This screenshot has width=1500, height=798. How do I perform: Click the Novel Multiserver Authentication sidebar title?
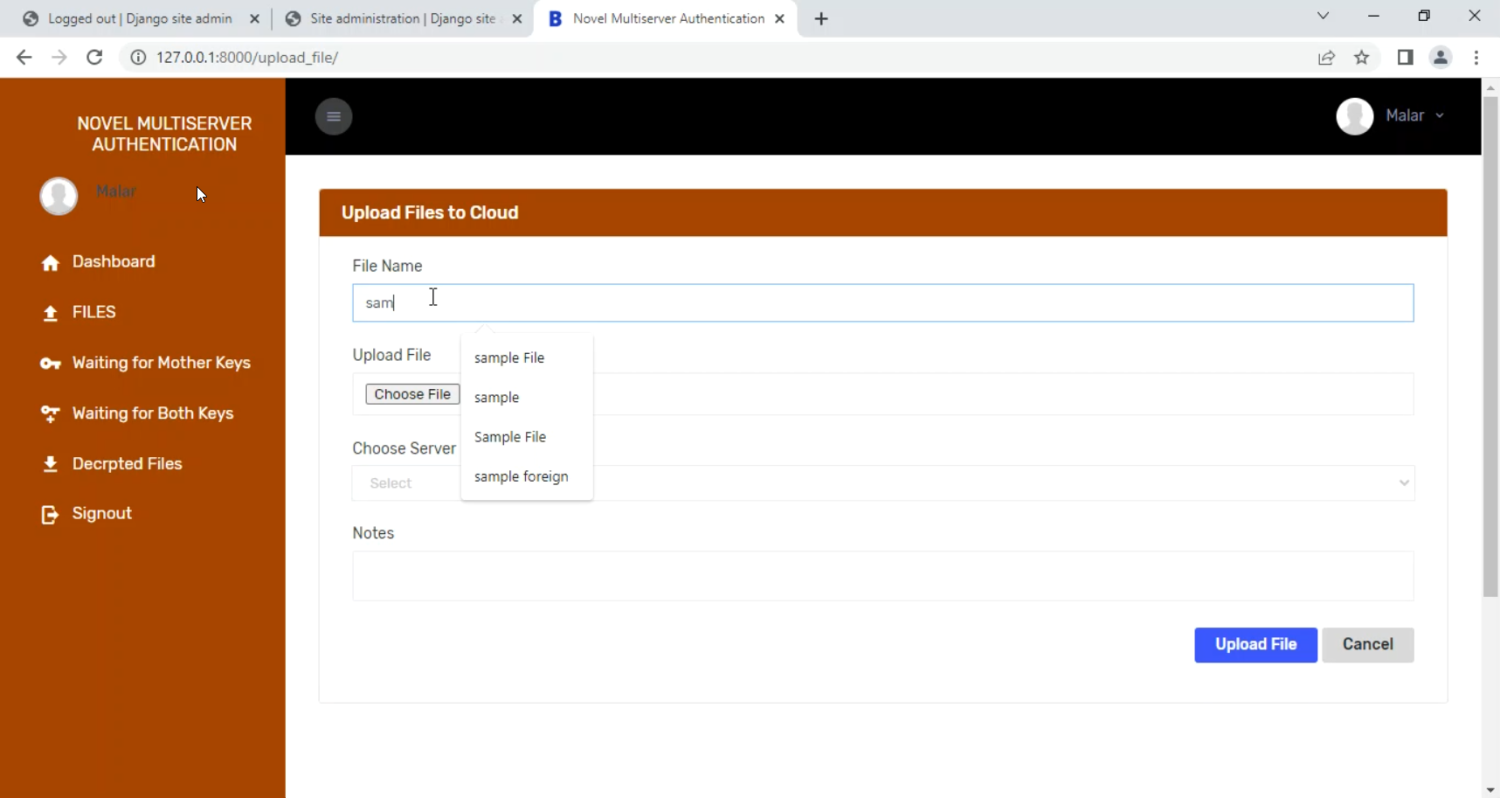[x=164, y=134]
